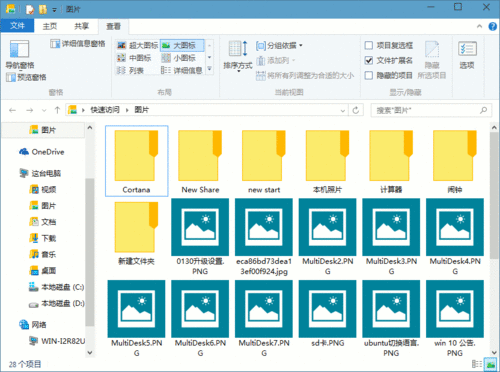Expand address bar history dropdown
The width and height of the screenshot is (500, 372).
[x=343, y=110]
